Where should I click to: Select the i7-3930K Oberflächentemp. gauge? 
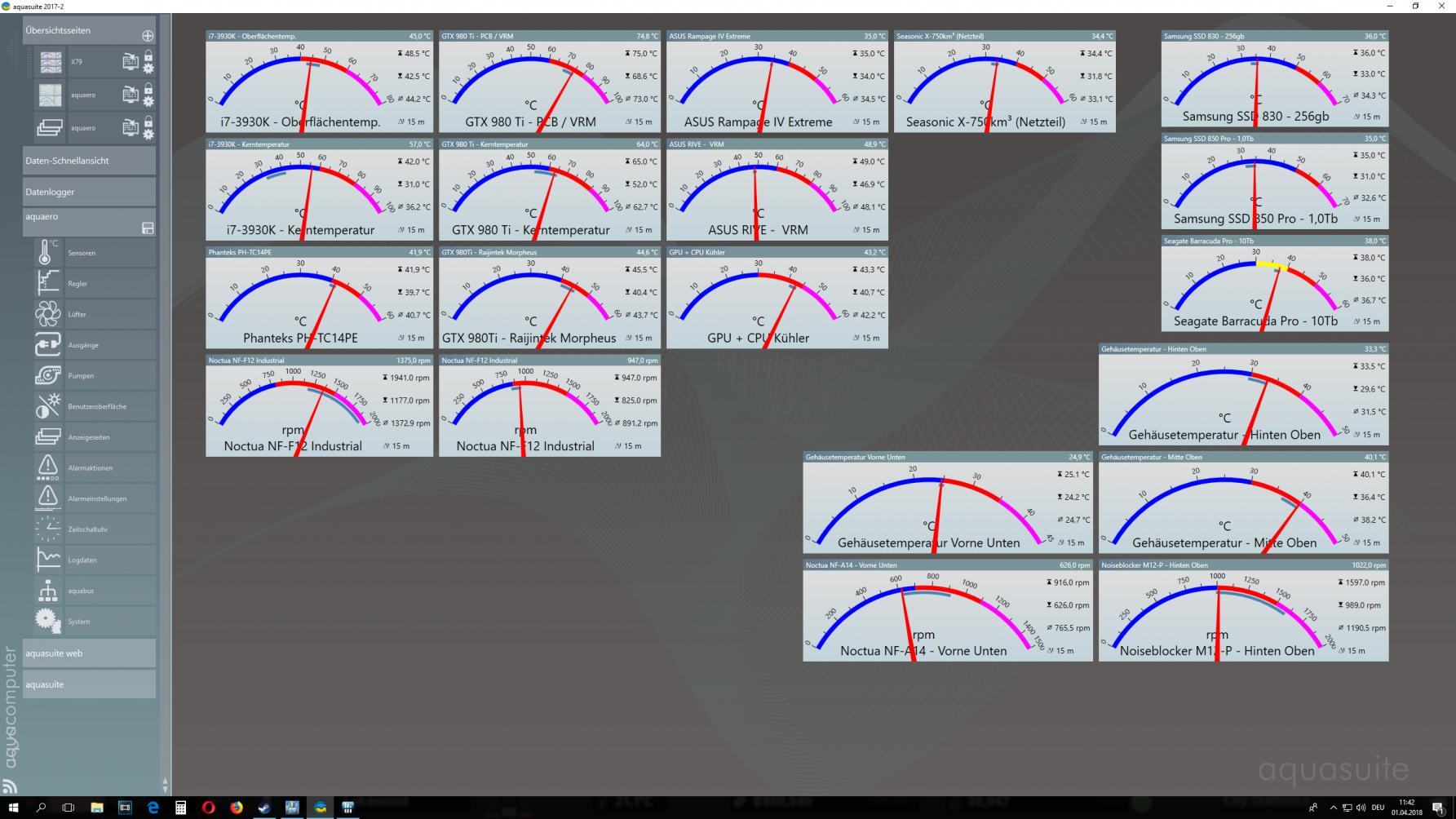coord(319,82)
